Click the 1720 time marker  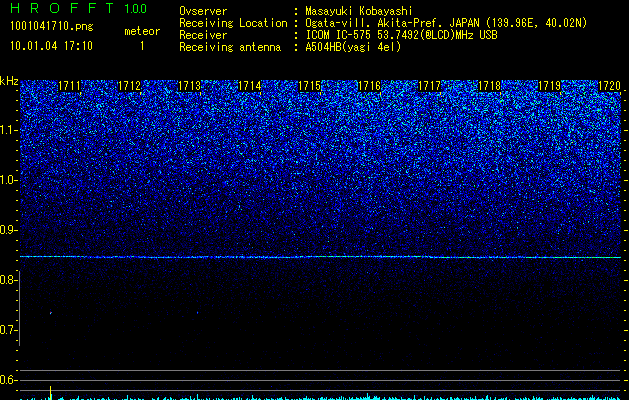(x=609, y=86)
